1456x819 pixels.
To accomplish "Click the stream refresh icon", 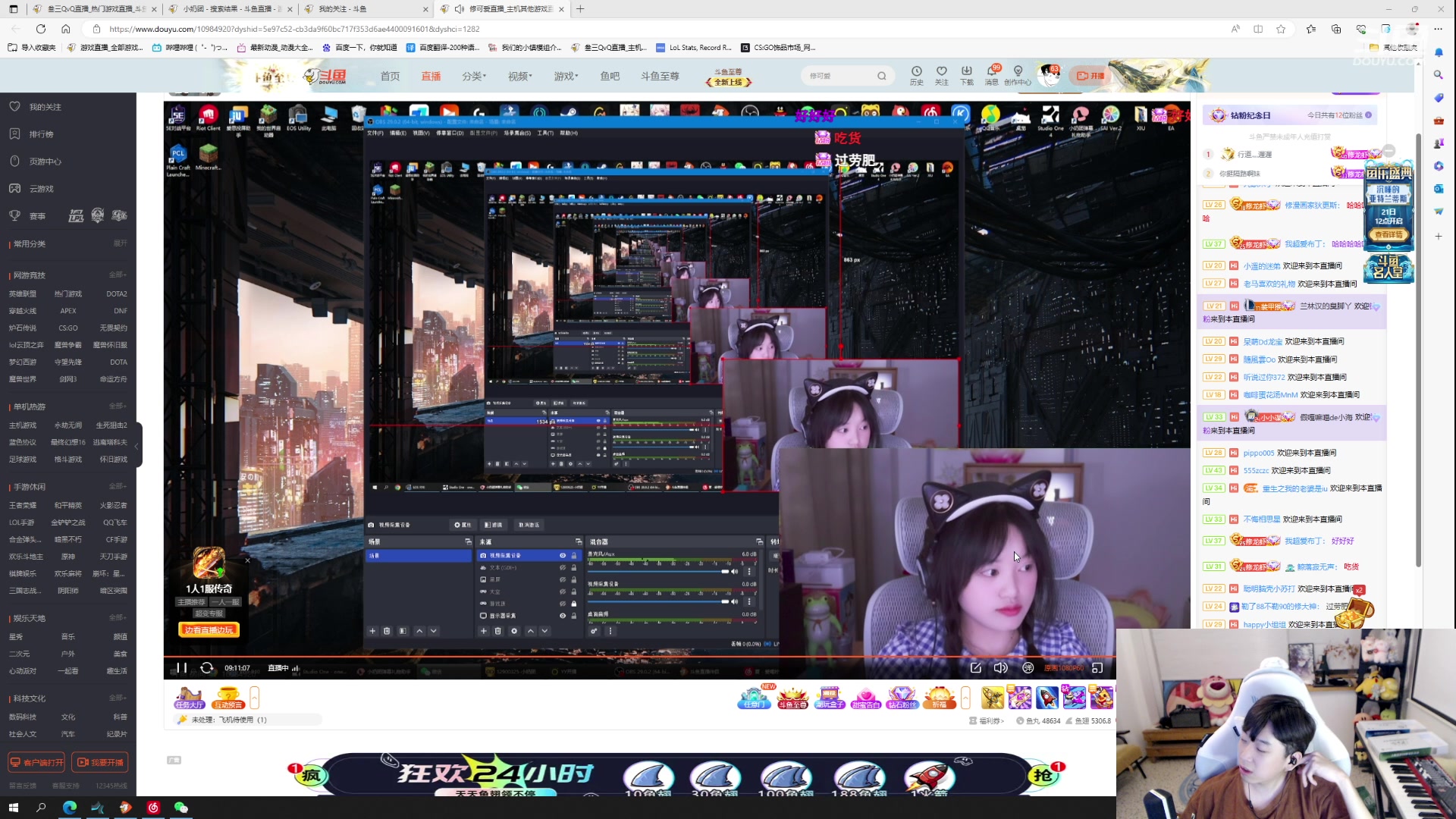I will click(206, 668).
